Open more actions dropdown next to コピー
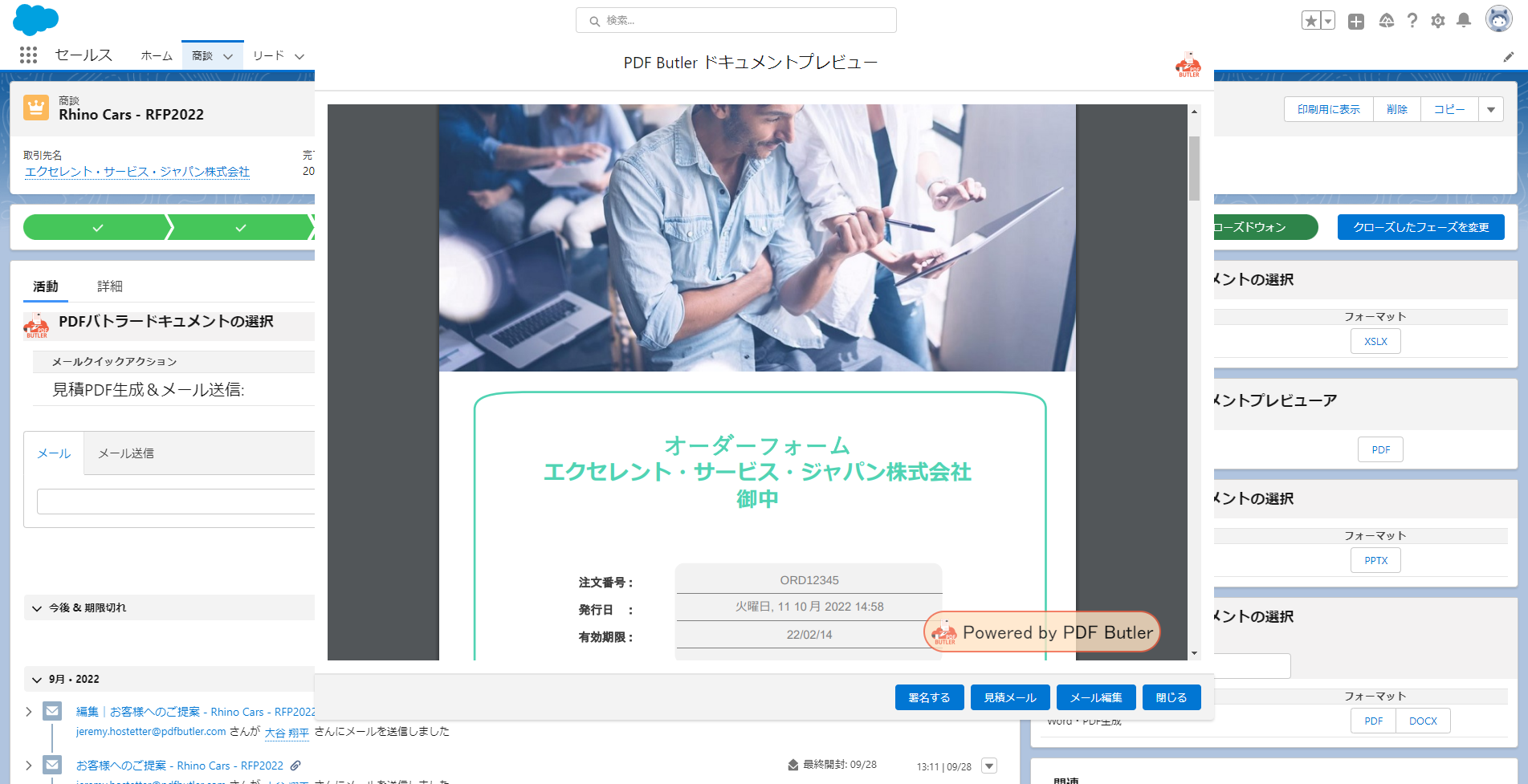Viewport: 1528px width, 784px height. point(1491,109)
